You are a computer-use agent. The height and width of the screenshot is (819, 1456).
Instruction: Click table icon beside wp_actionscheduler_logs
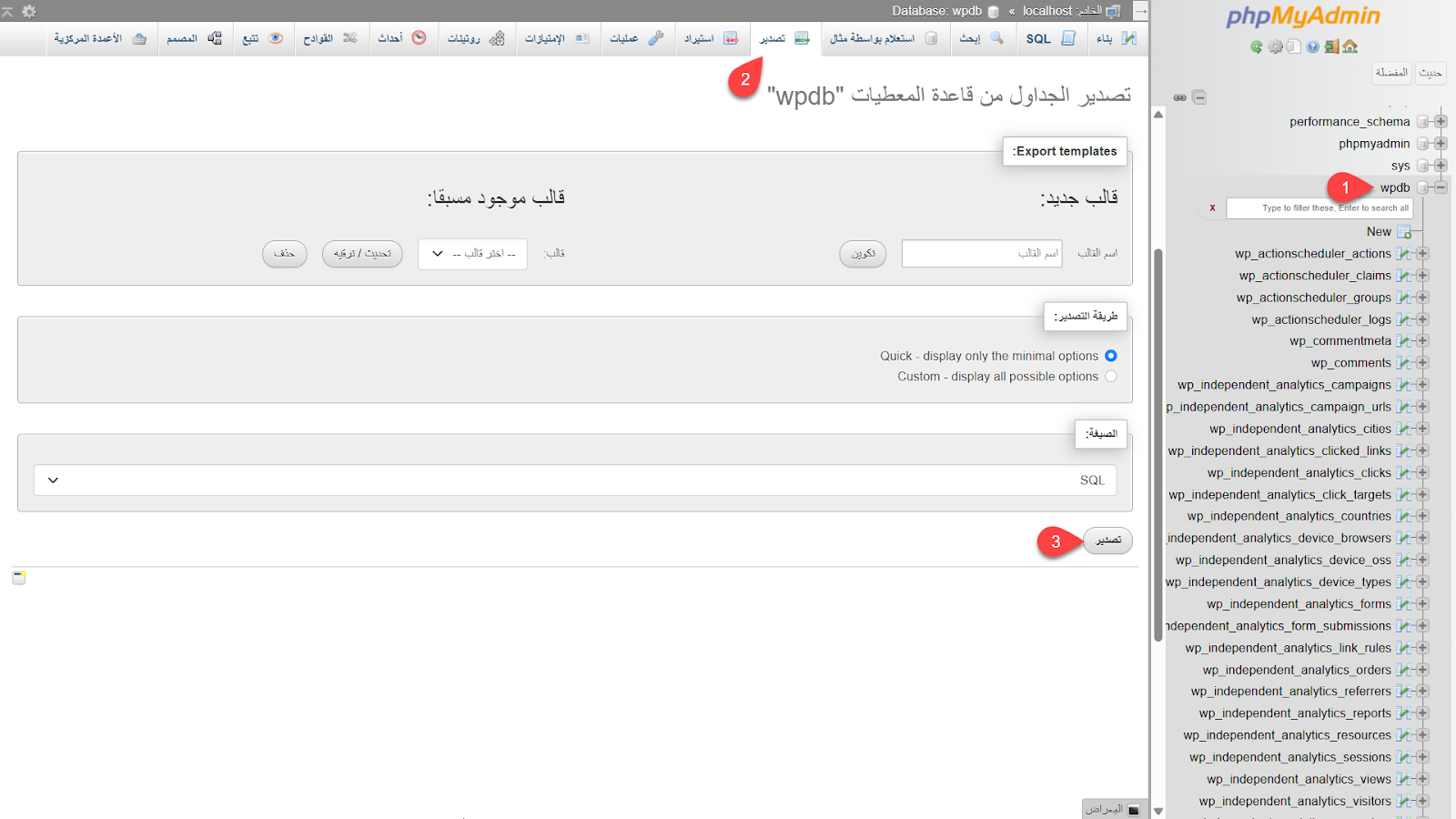click(1404, 319)
